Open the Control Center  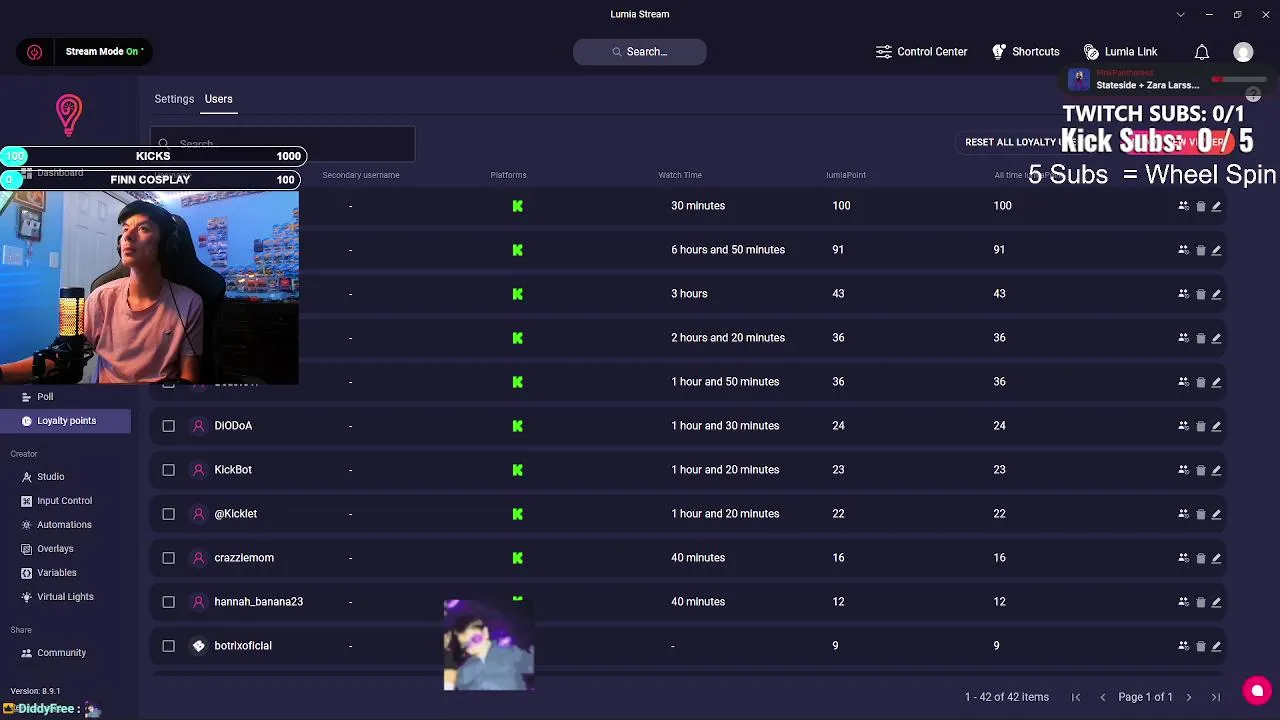(921, 52)
